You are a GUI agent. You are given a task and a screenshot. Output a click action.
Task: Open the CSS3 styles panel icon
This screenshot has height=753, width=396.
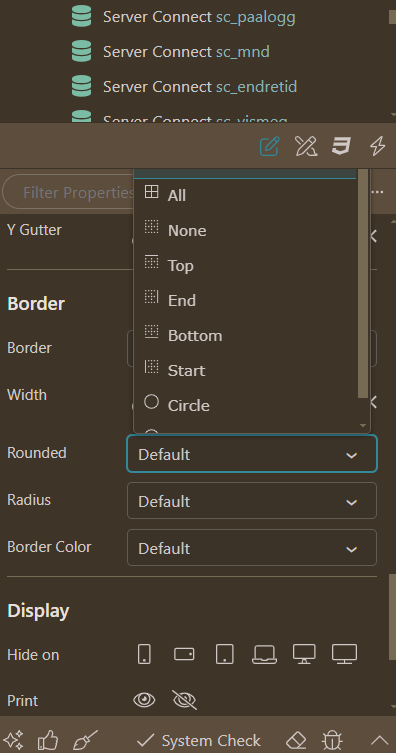(x=341, y=146)
